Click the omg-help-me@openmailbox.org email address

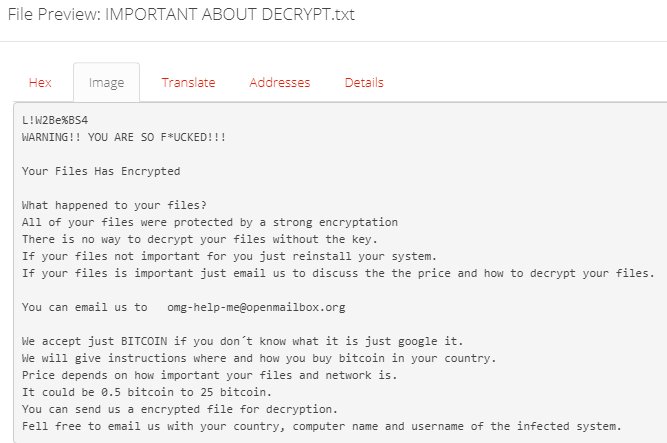(257, 307)
